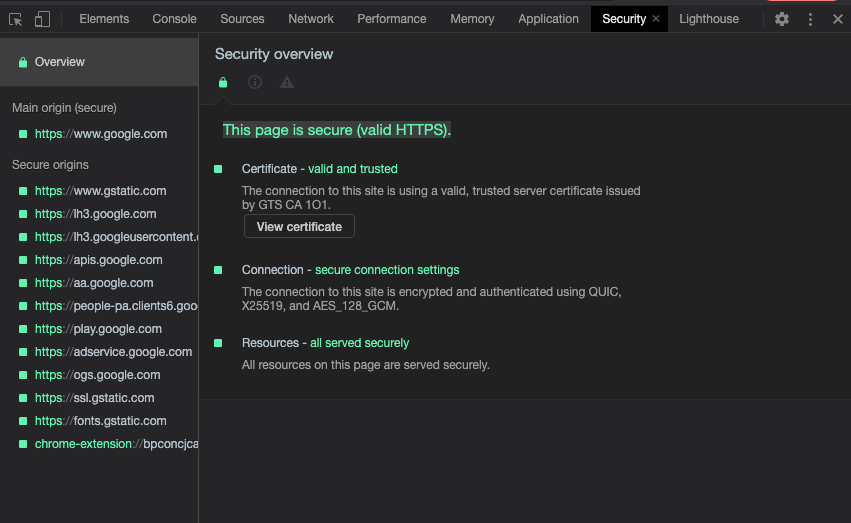The image size is (851, 523).
Task: Click the info circle icon in overview
Action: pos(255,83)
